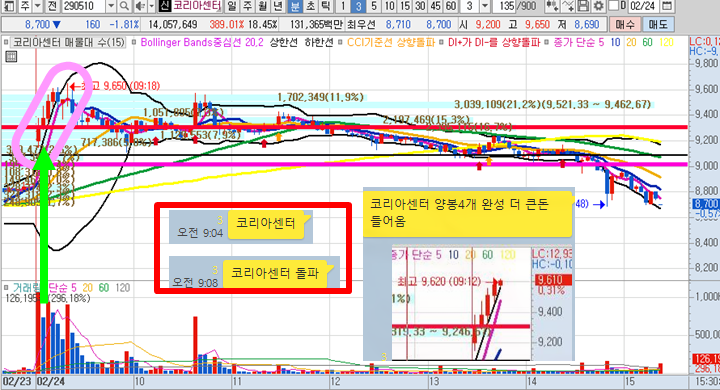Viewport: 720px width, 390px height.
Task: Click the date field showing 02/24
Action: pos(643,6)
